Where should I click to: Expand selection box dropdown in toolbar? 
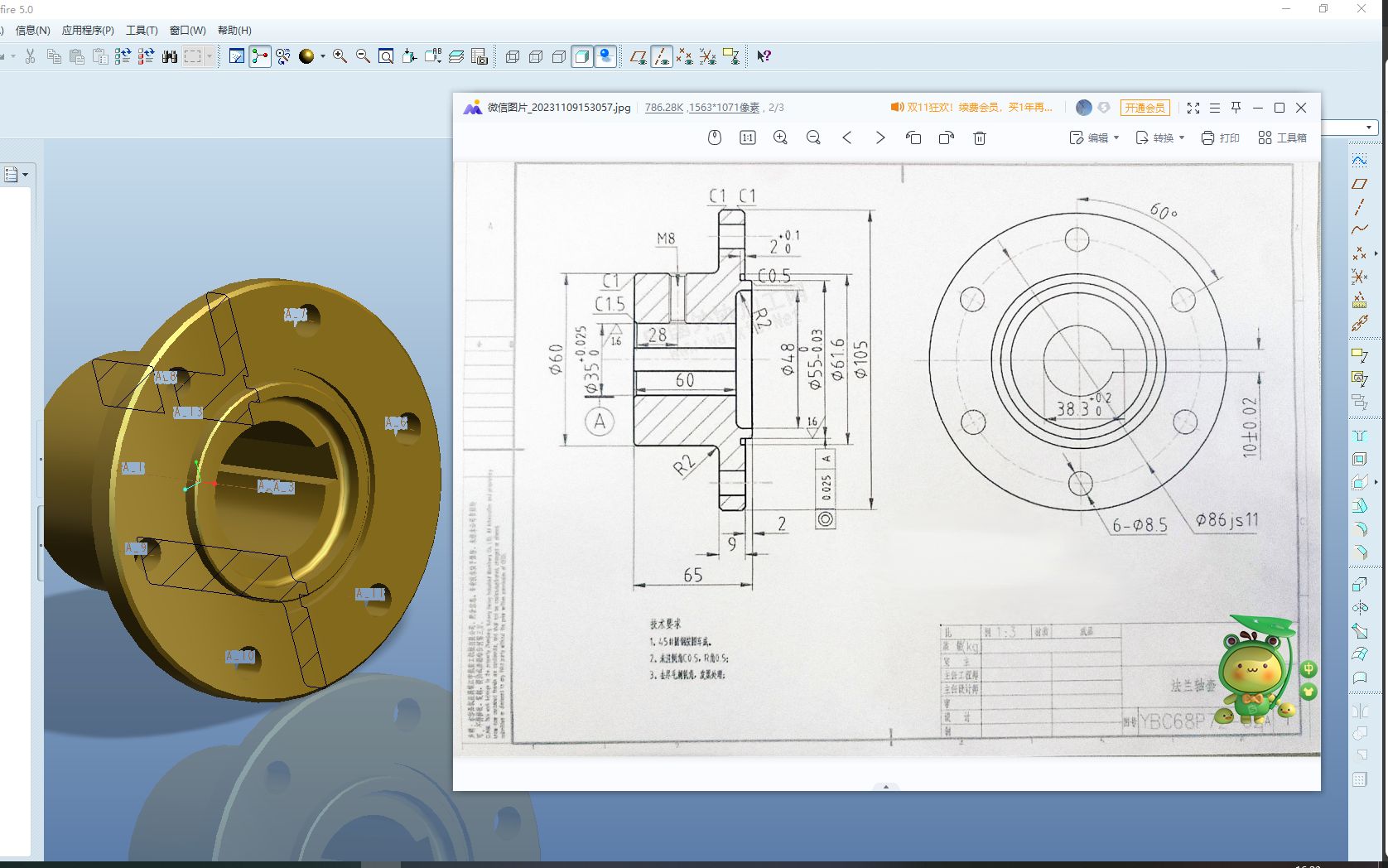pos(210,56)
